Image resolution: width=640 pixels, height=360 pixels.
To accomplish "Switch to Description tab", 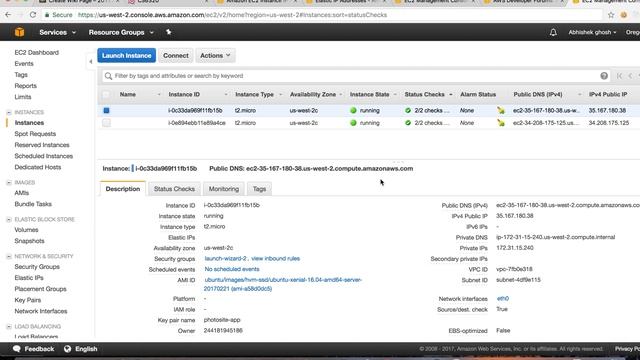I will pyautogui.click(x=123, y=189).
